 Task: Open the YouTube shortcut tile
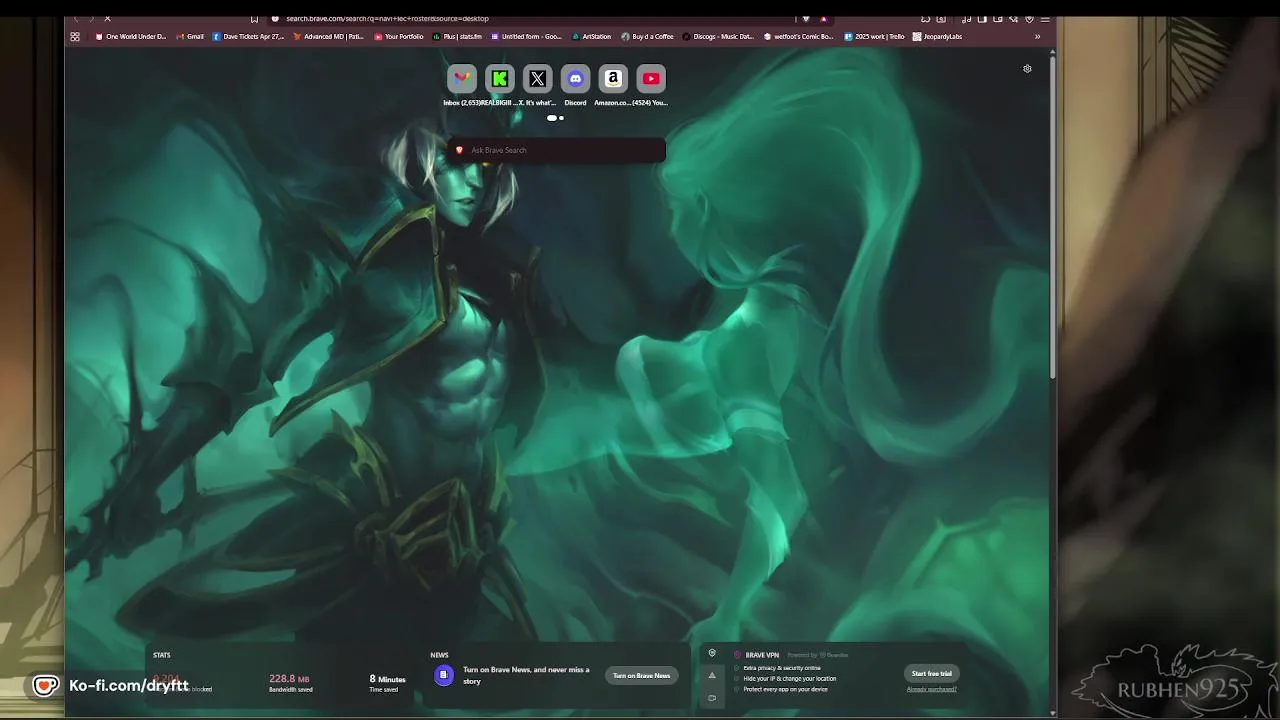click(651, 79)
